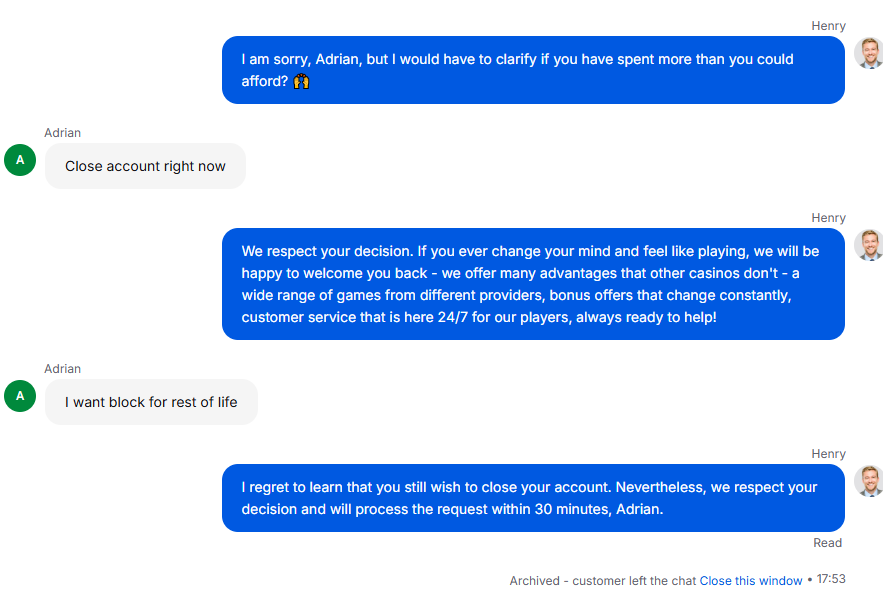
Task: Select the 'I want block for rest of life' bubble
Action: [x=151, y=402]
